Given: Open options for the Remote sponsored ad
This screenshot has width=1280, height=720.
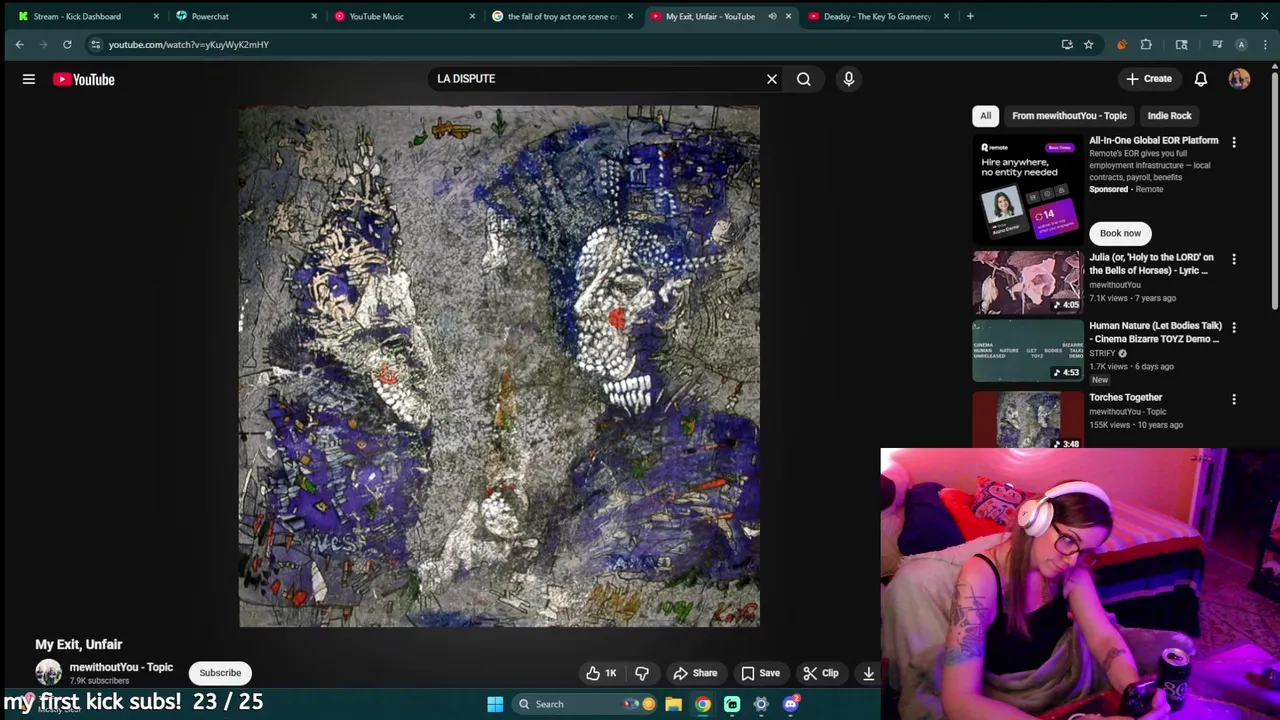Looking at the screenshot, I should pyautogui.click(x=1234, y=143).
